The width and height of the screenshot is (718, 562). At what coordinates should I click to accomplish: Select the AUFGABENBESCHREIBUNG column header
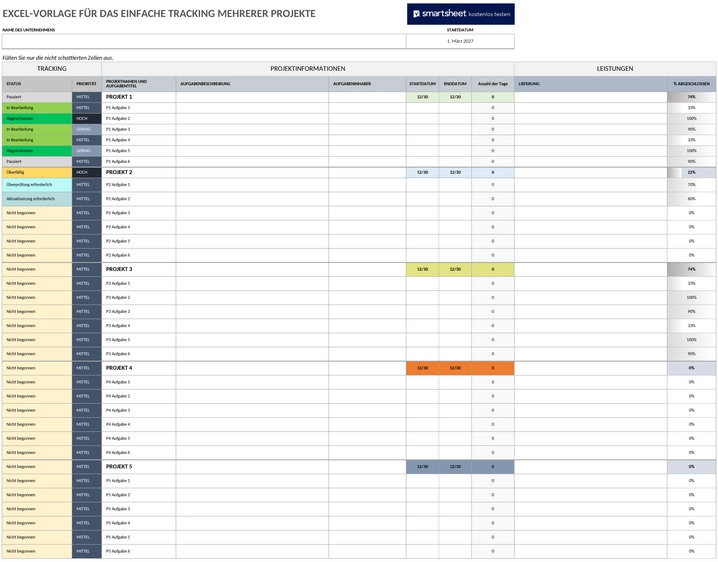point(252,84)
